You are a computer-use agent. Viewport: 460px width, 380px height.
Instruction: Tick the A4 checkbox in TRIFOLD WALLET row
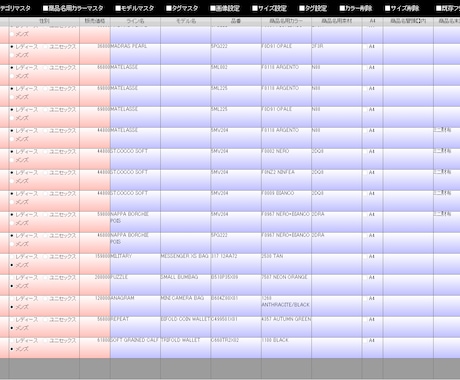(x=366, y=341)
